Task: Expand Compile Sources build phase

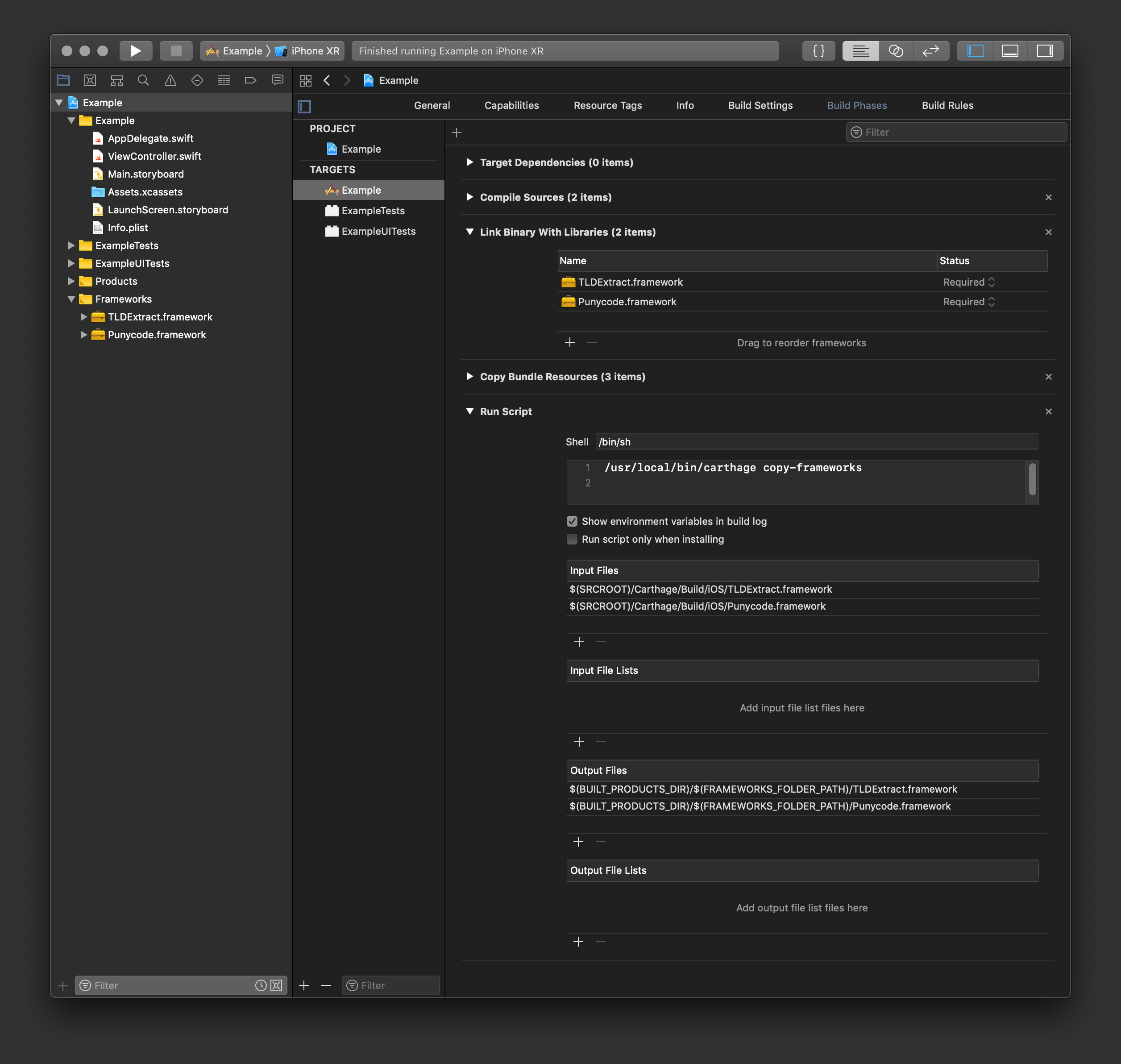Action: 469,197
